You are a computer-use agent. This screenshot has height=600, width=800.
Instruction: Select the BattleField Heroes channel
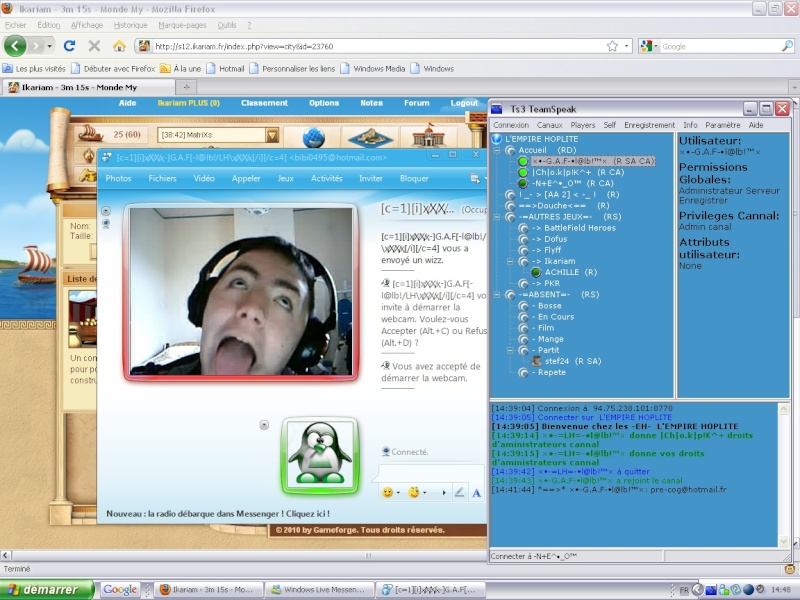(574, 228)
